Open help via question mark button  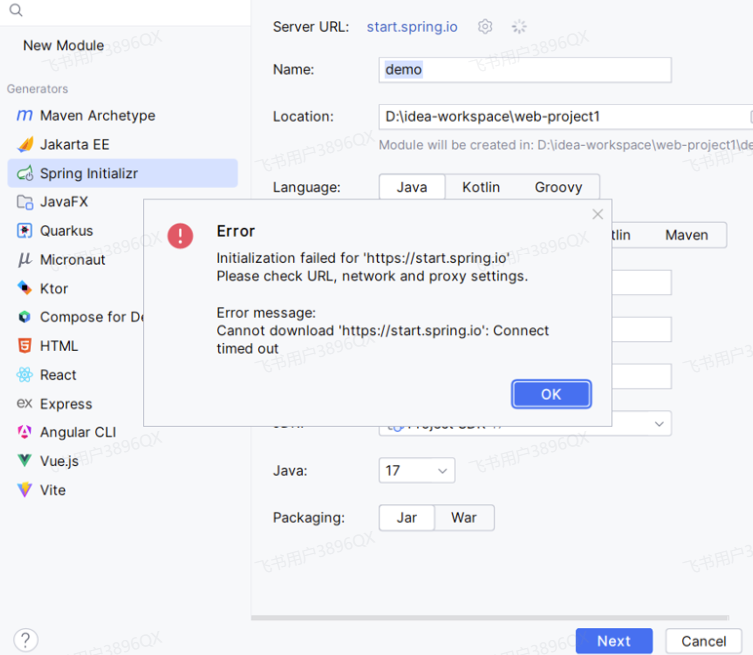(25, 640)
